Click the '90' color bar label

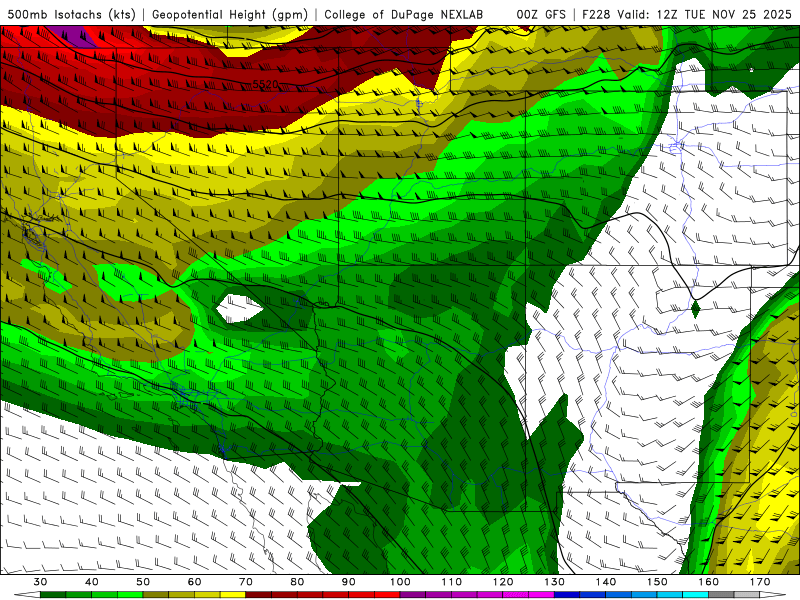tap(348, 582)
